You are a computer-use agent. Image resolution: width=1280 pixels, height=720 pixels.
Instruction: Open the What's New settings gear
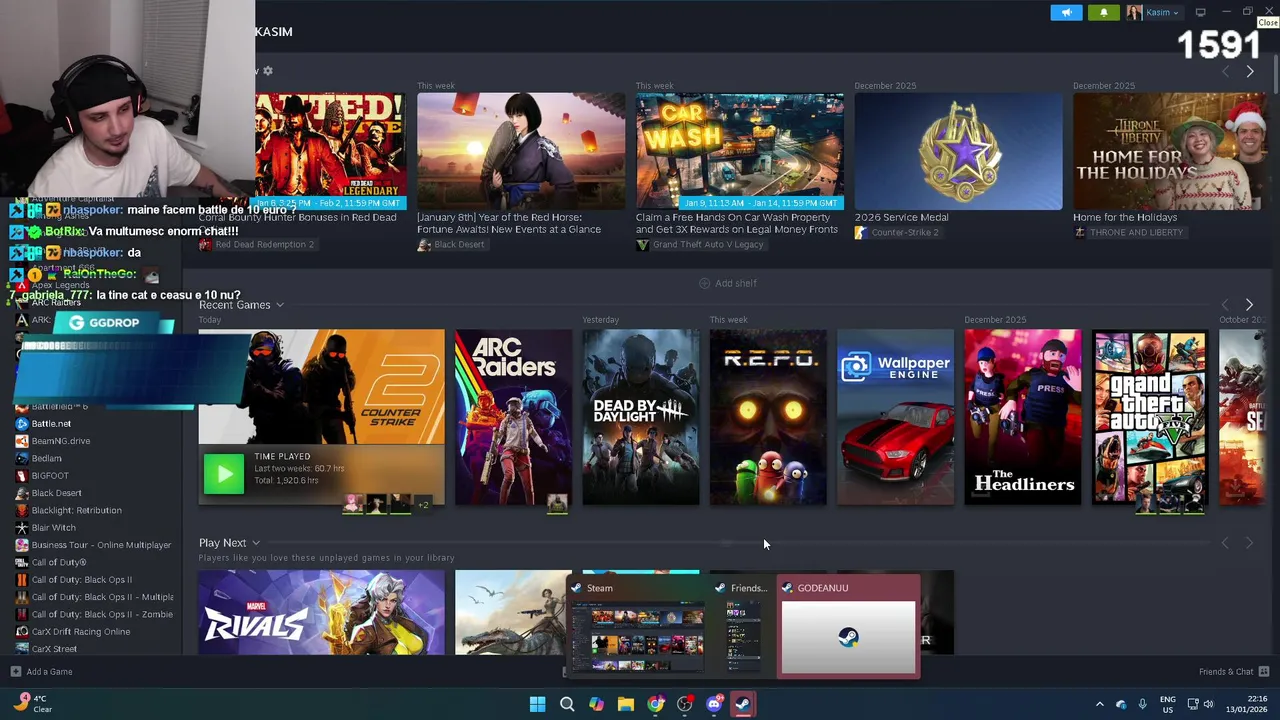tap(267, 71)
